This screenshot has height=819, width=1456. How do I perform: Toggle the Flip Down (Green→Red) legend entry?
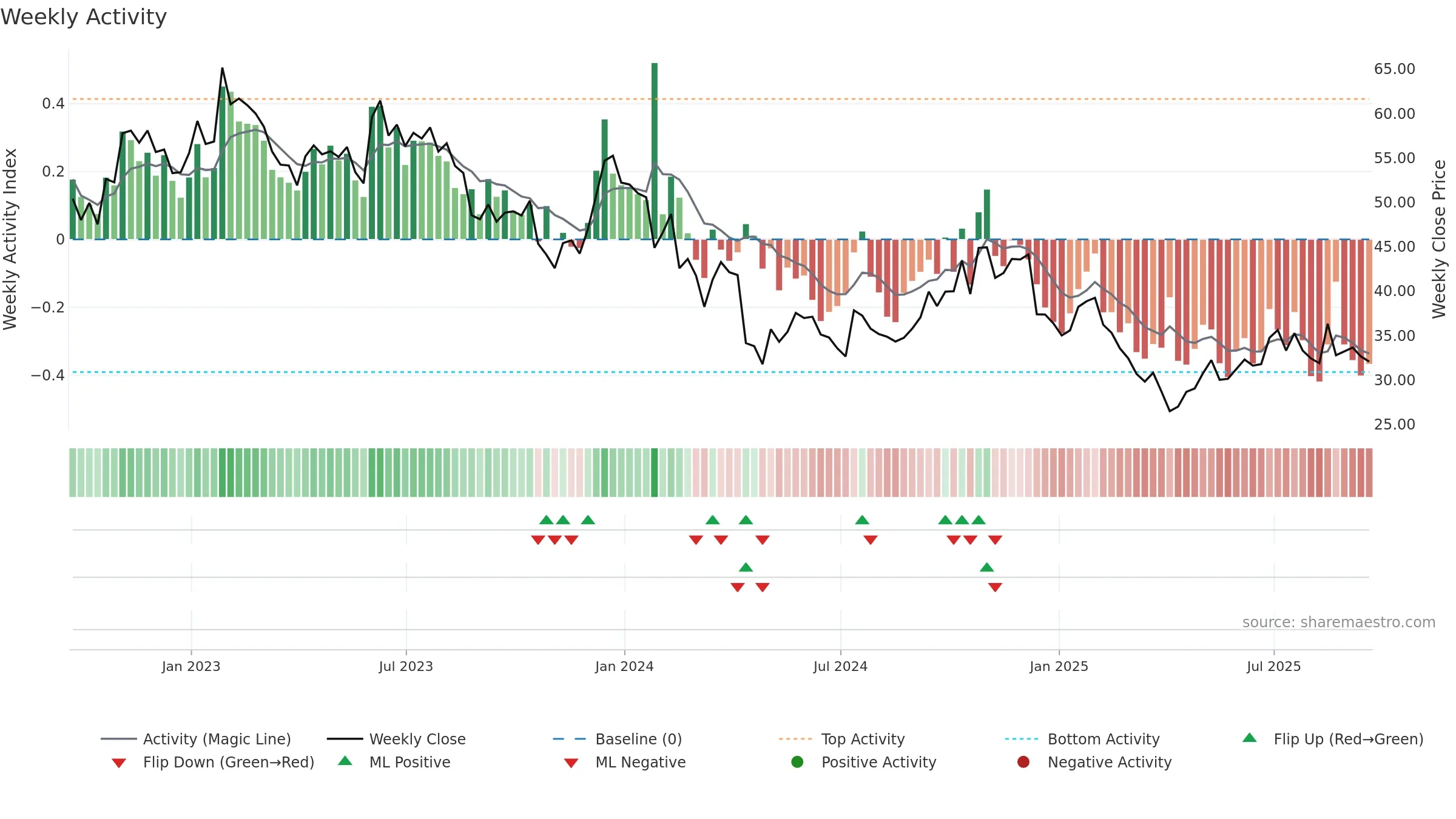click(213, 762)
